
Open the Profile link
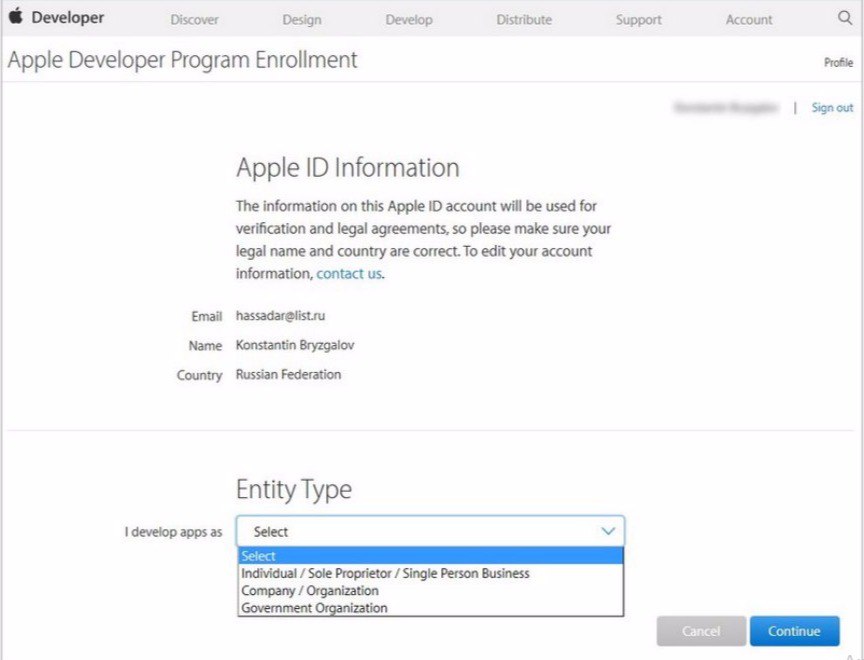point(838,62)
